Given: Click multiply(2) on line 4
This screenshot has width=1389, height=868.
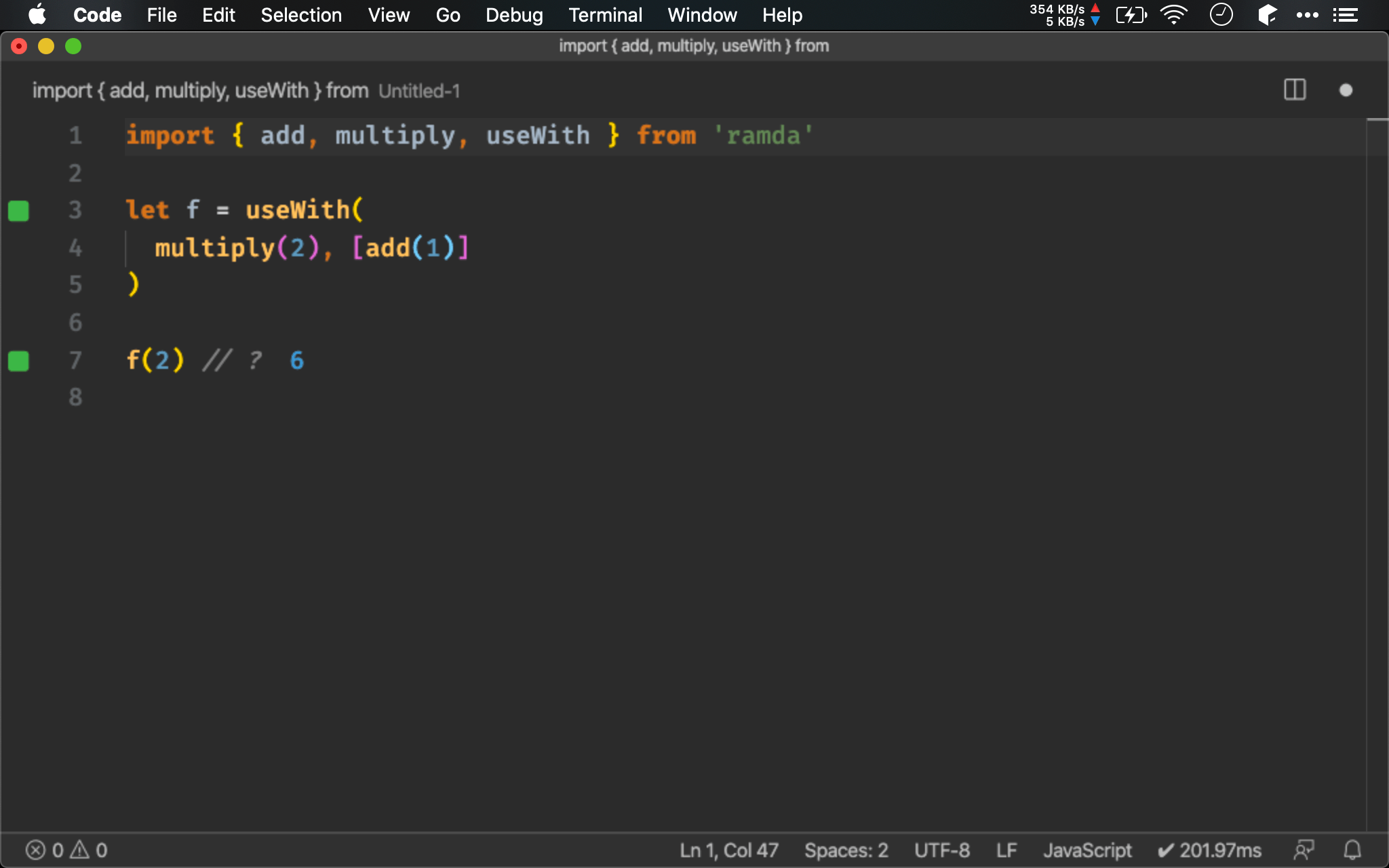Looking at the screenshot, I should 237,248.
